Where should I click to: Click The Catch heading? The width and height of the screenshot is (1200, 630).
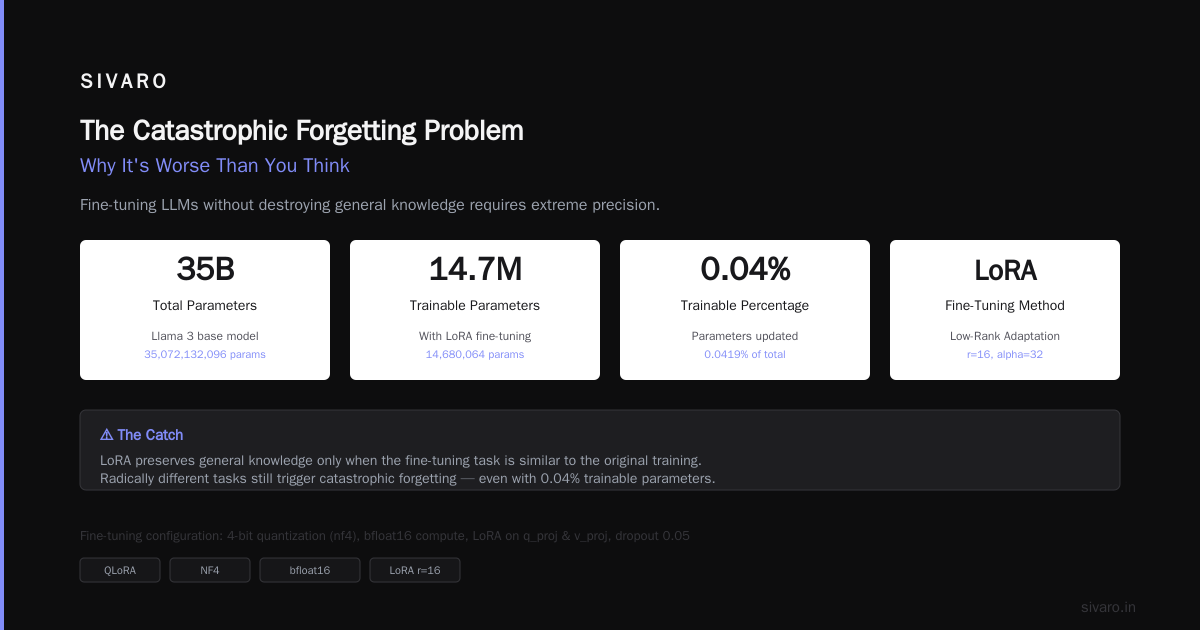pyautogui.click(x=150, y=435)
